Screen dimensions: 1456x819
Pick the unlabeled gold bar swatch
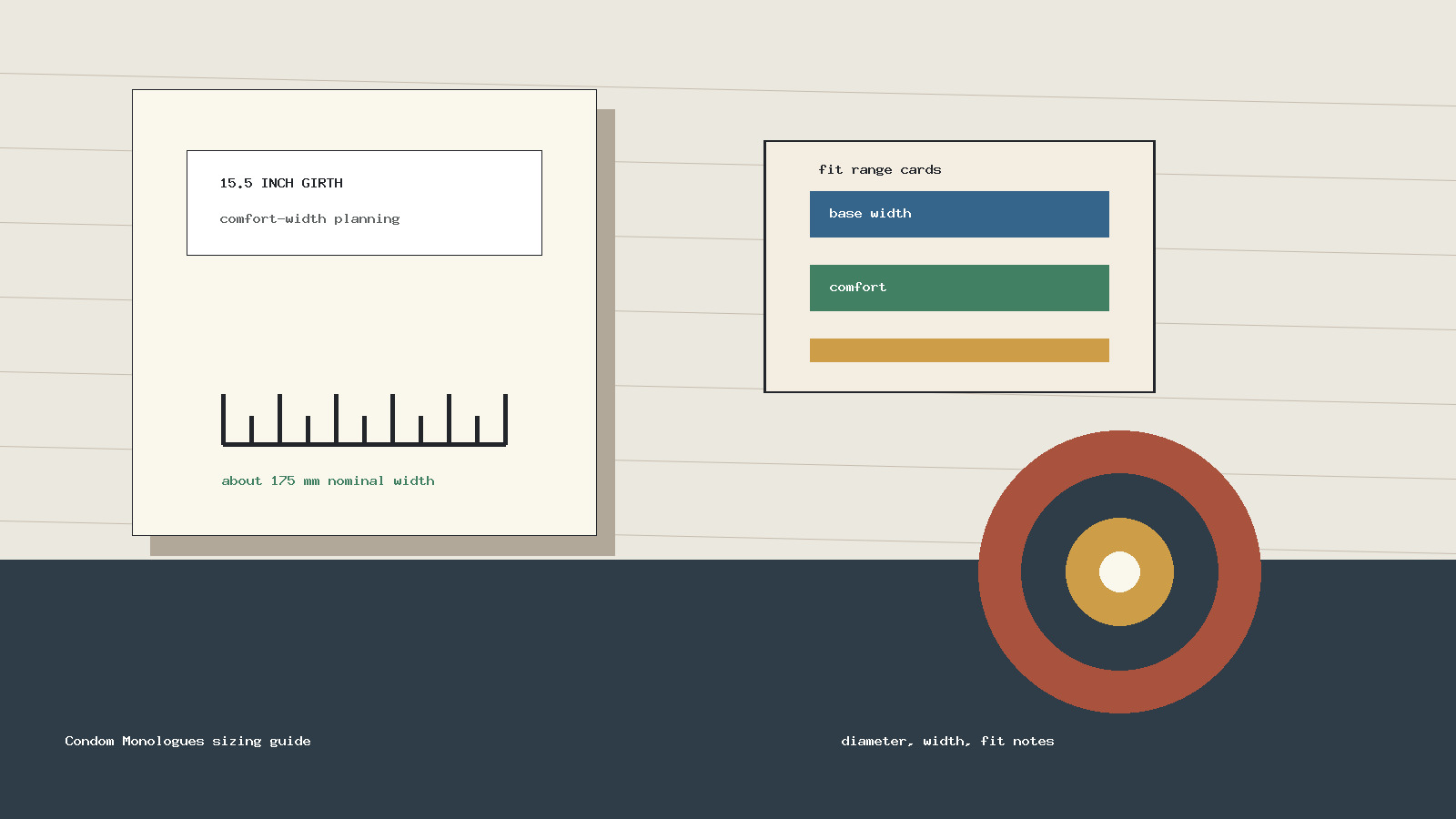click(959, 350)
